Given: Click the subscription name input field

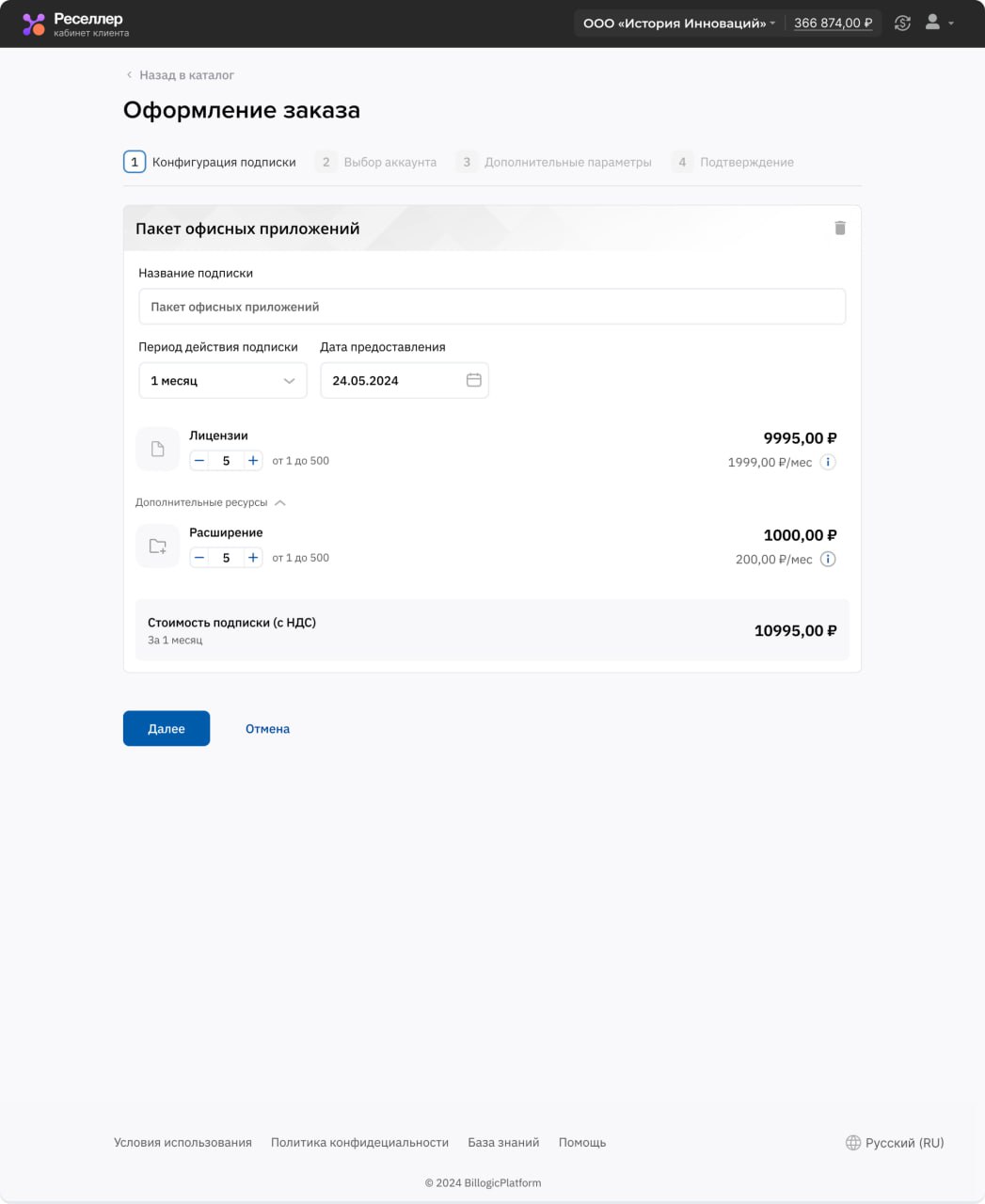Looking at the screenshot, I should (492, 306).
